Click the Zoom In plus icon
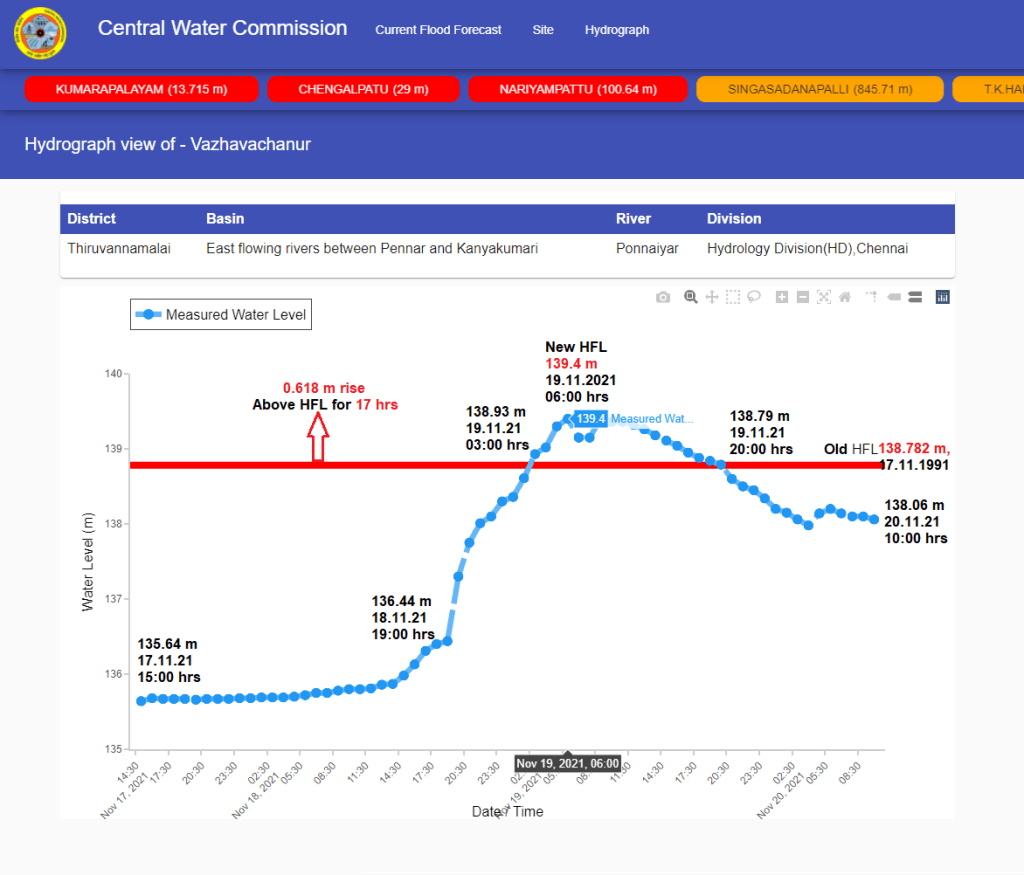 [x=782, y=297]
